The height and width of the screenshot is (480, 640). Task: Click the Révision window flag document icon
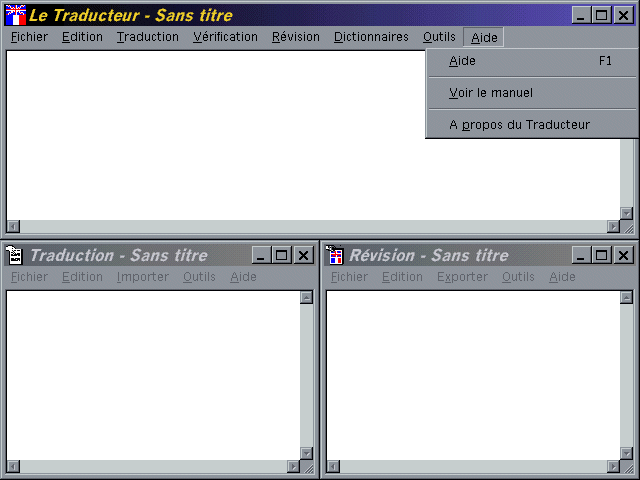[x=335, y=256]
